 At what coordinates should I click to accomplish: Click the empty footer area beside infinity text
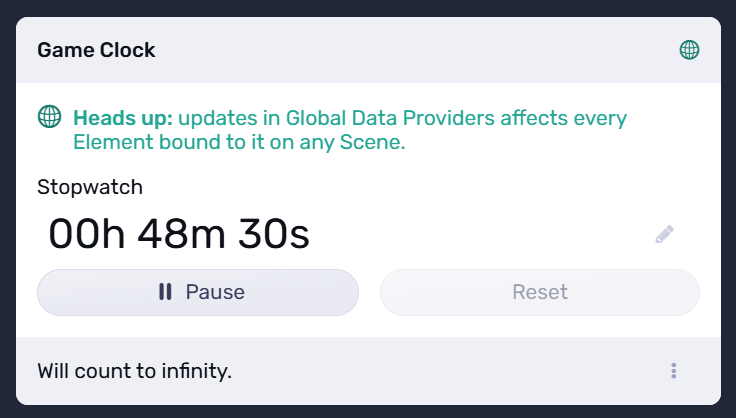[x=450, y=371]
